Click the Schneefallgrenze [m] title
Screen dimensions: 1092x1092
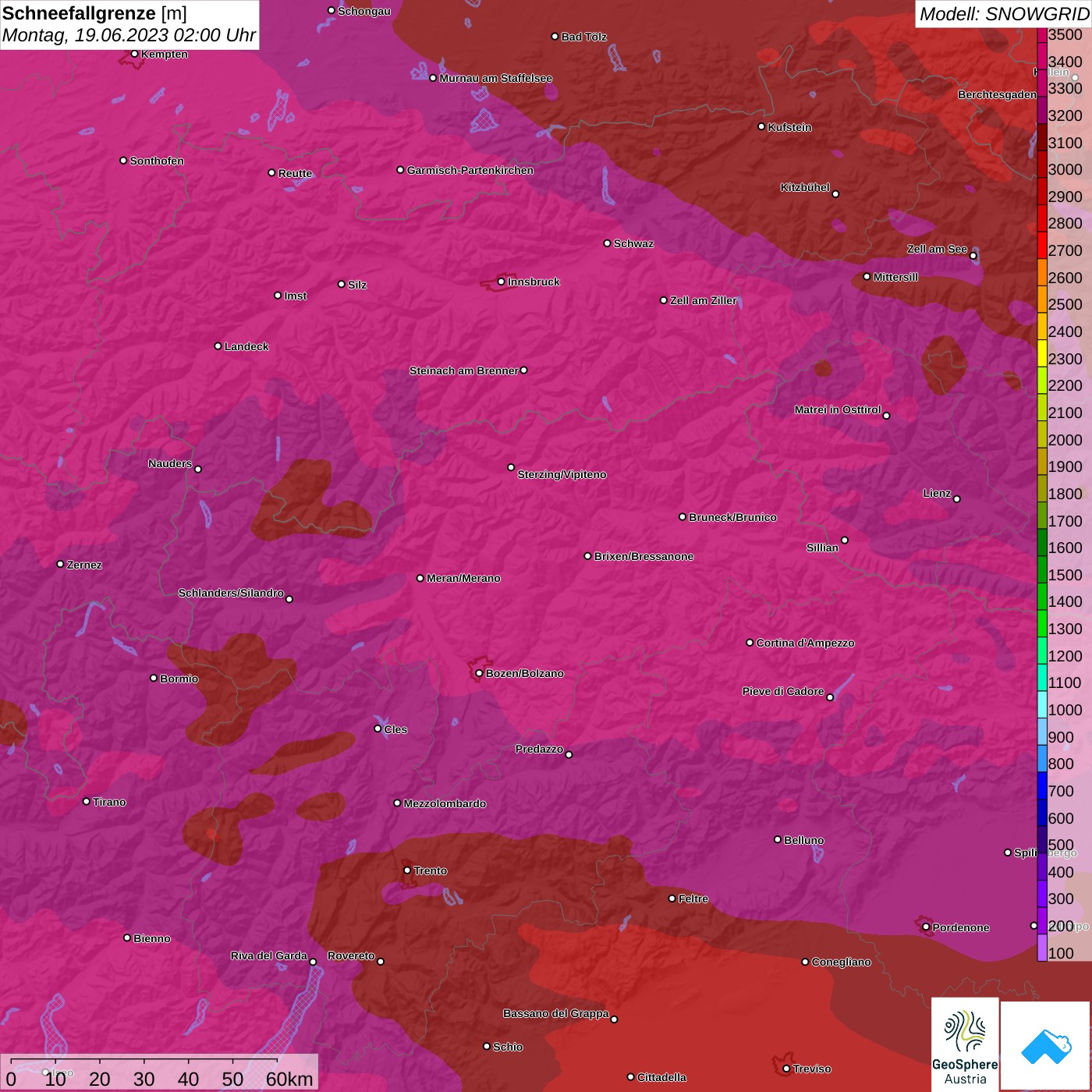[95, 14]
